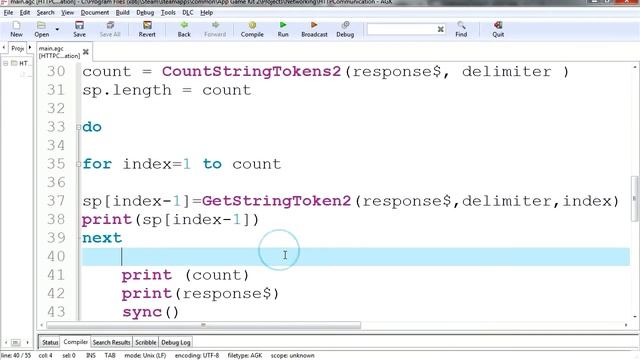Open the Edit menu
The image size is (640, 360).
[25, 13]
